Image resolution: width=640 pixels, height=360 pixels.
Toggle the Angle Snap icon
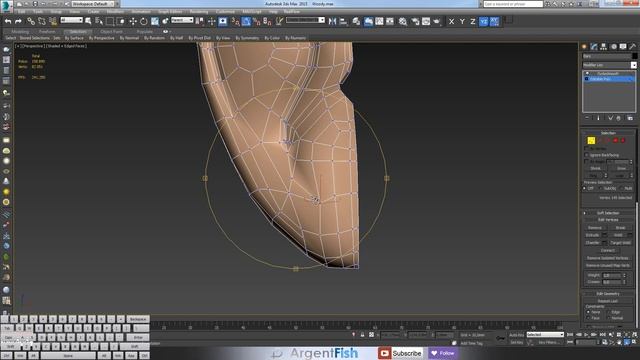pyautogui.click(x=246, y=21)
